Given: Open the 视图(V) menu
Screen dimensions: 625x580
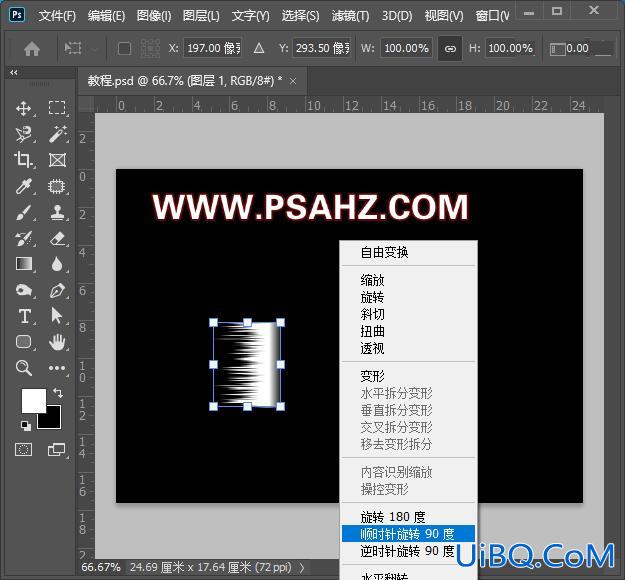Looking at the screenshot, I should coord(444,16).
